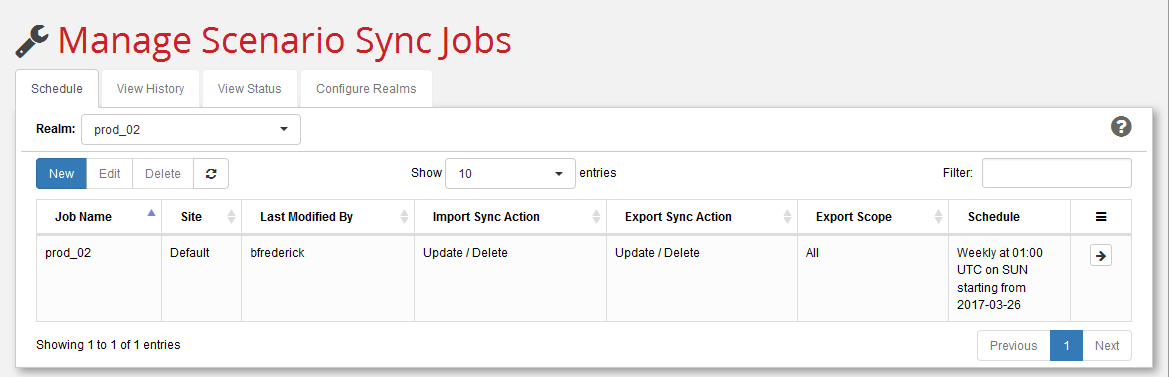Screen dimensions: 1169x377
Task: Sort by Job Name column arrow
Action: [152, 213]
